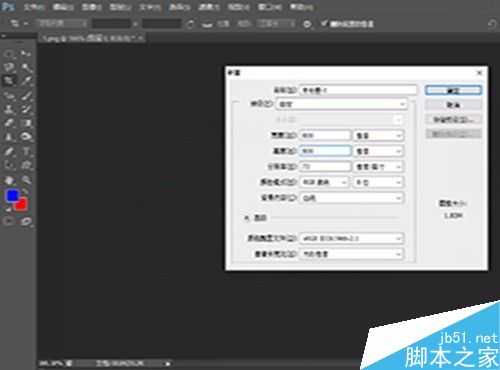Open the Pixel Aspect Ratio dropdown
The image size is (500, 370).
[352, 254]
